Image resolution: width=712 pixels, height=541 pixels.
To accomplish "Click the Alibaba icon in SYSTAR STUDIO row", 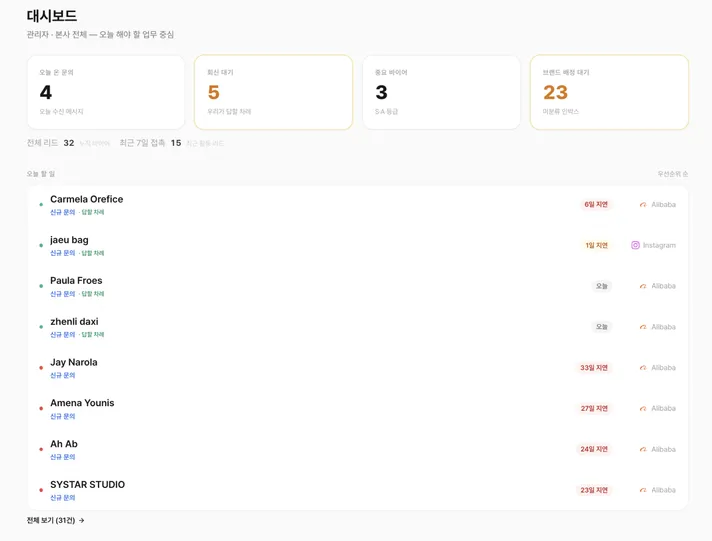I will point(643,491).
